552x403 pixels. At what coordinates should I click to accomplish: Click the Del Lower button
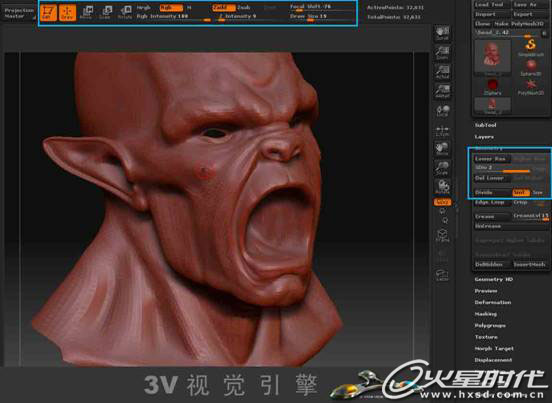coord(491,178)
